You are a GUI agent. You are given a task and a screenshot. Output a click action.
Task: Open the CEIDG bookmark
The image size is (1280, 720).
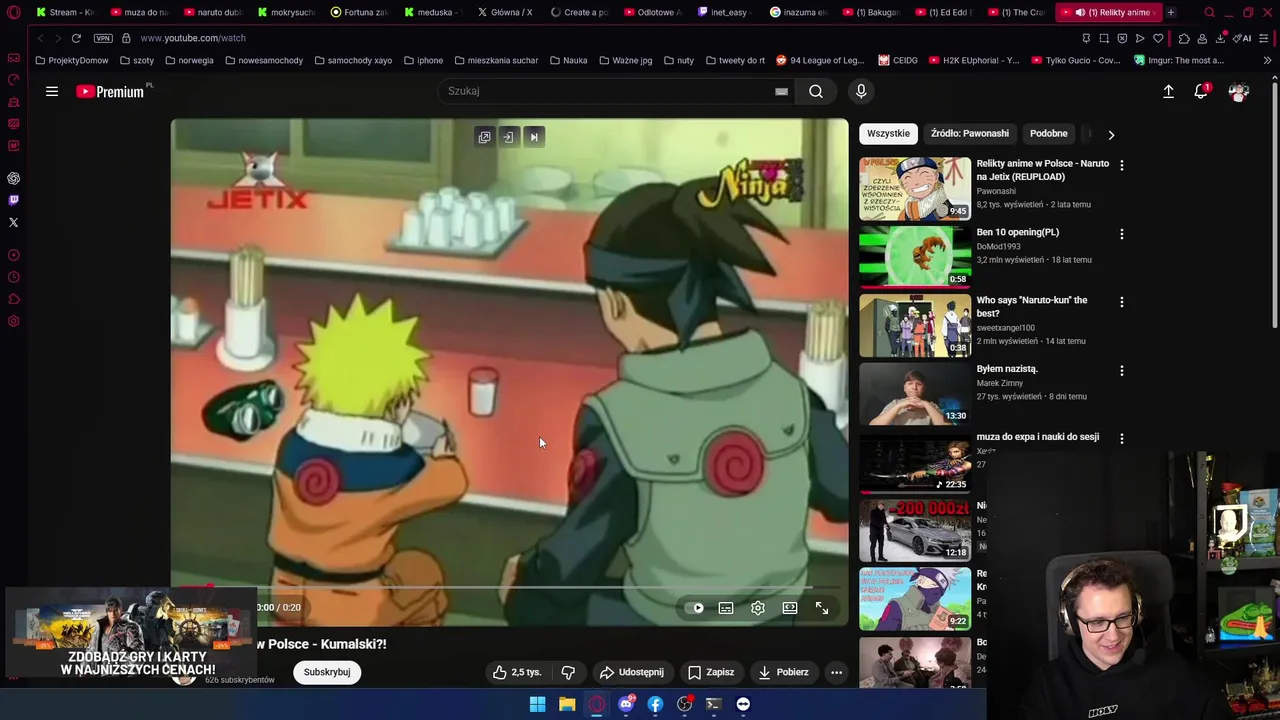pyautogui.click(x=898, y=60)
